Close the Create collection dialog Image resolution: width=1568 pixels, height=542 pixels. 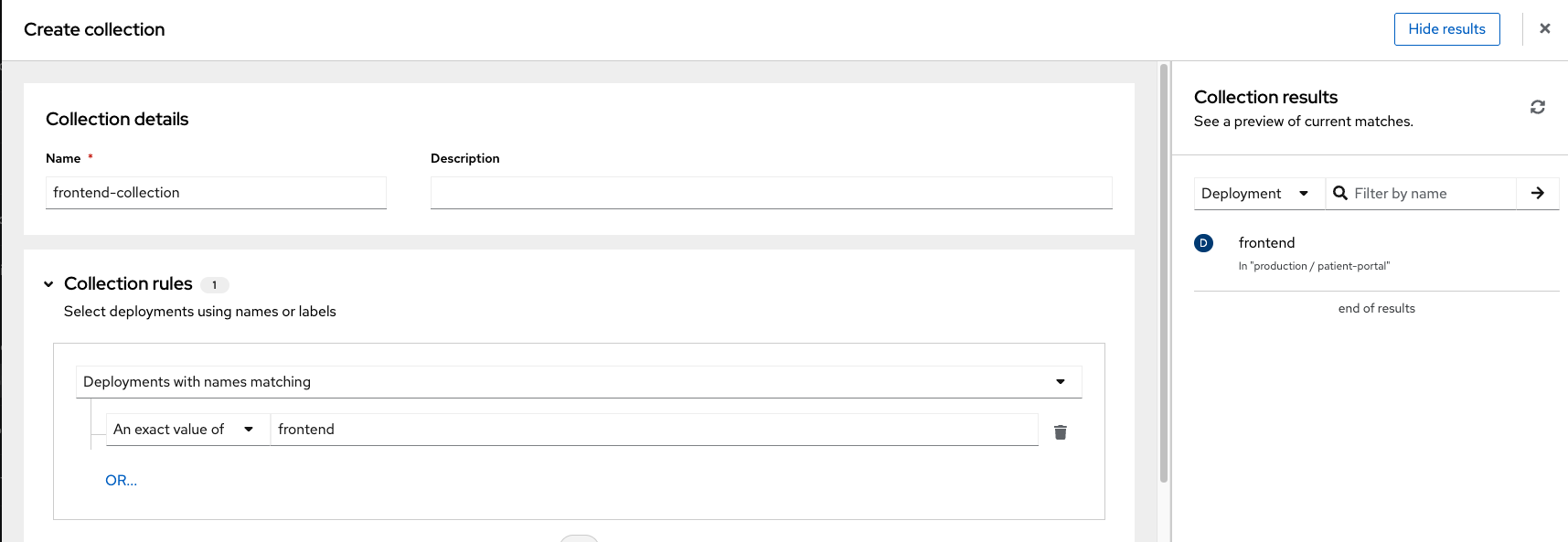click(1545, 28)
